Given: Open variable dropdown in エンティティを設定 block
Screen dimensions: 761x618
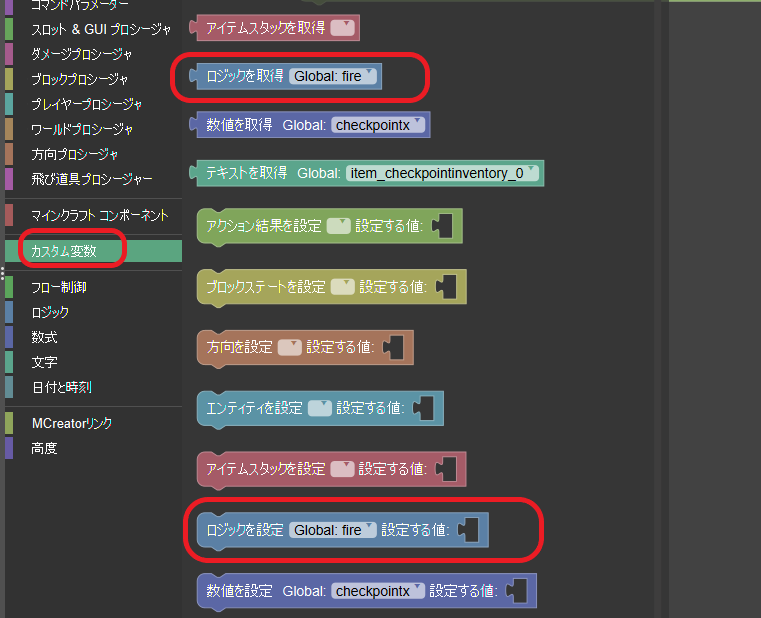Looking at the screenshot, I should tap(320, 408).
